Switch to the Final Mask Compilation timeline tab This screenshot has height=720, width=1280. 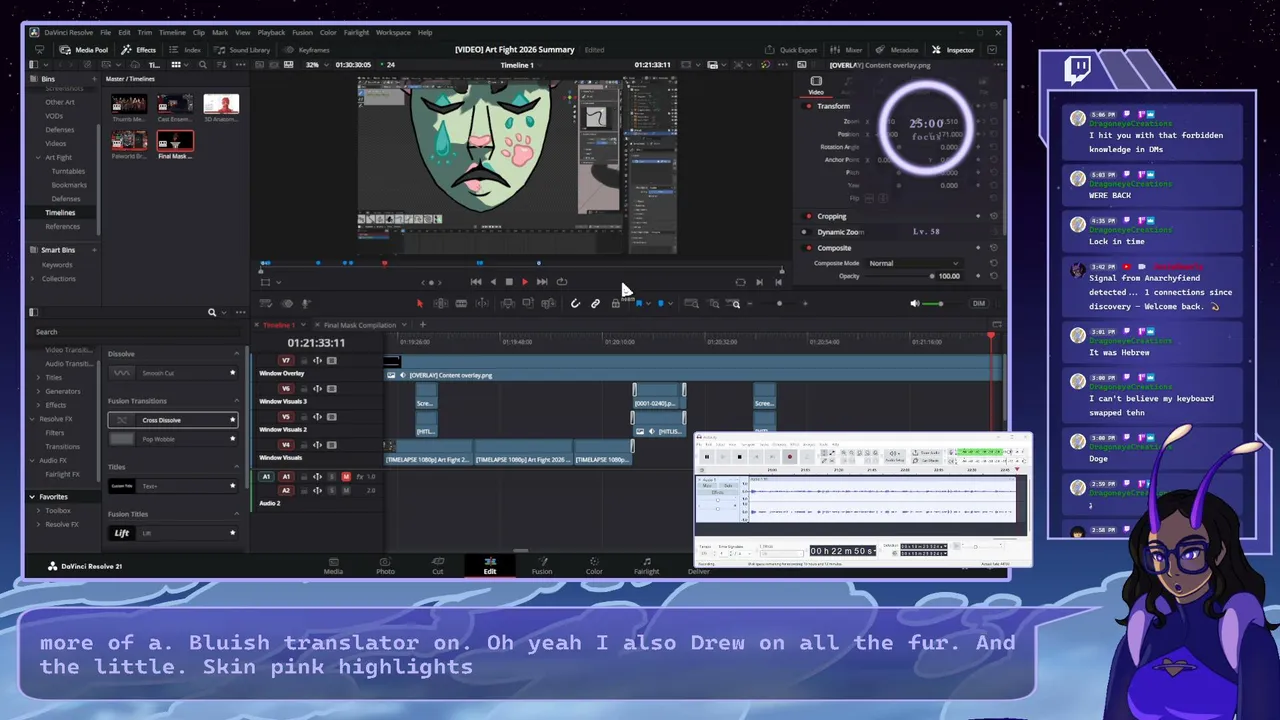pyautogui.click(x=360, y=325)
